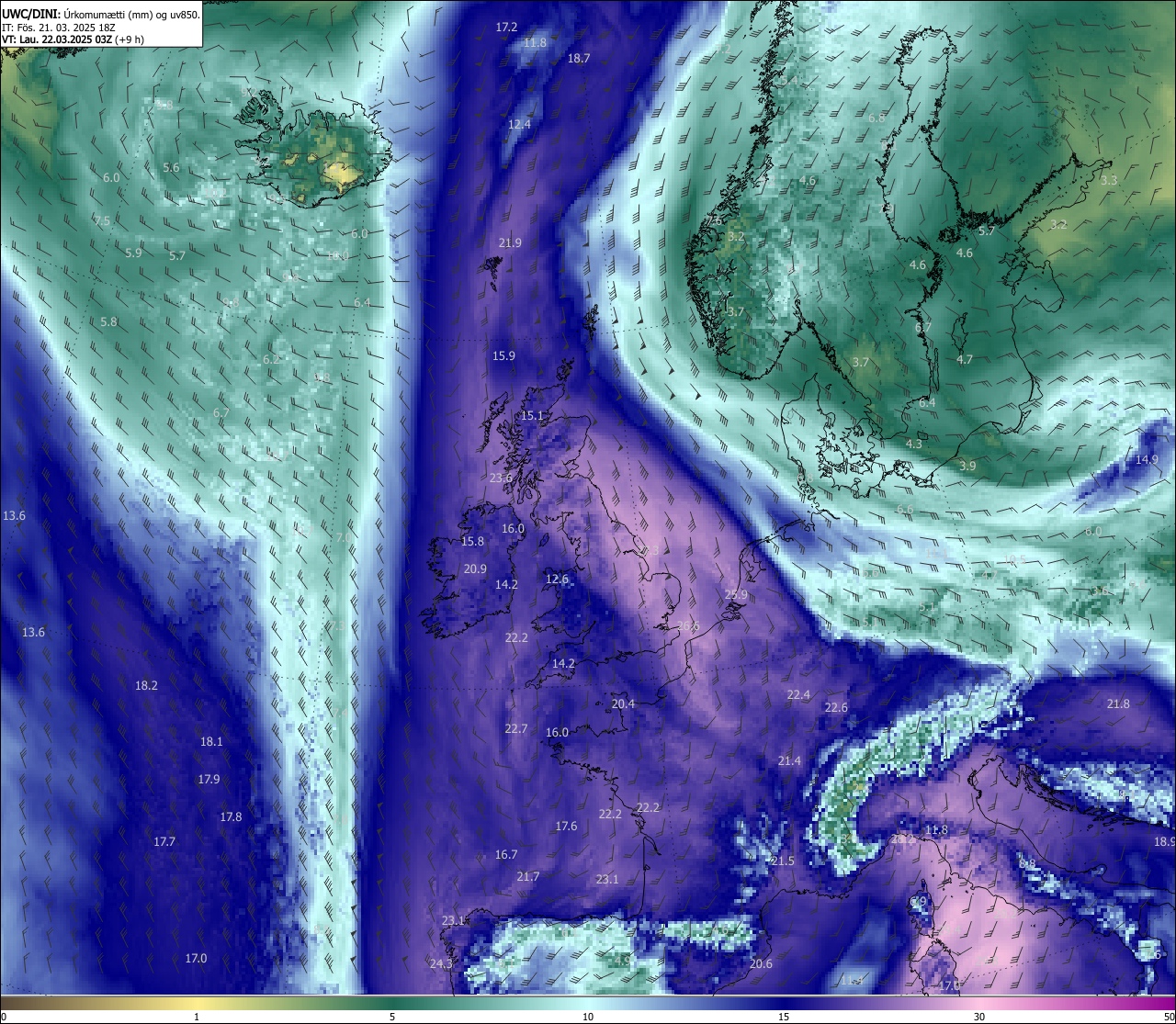
Task: Click the 17.2 value at the map top
Action: click(x=506, y=28)
